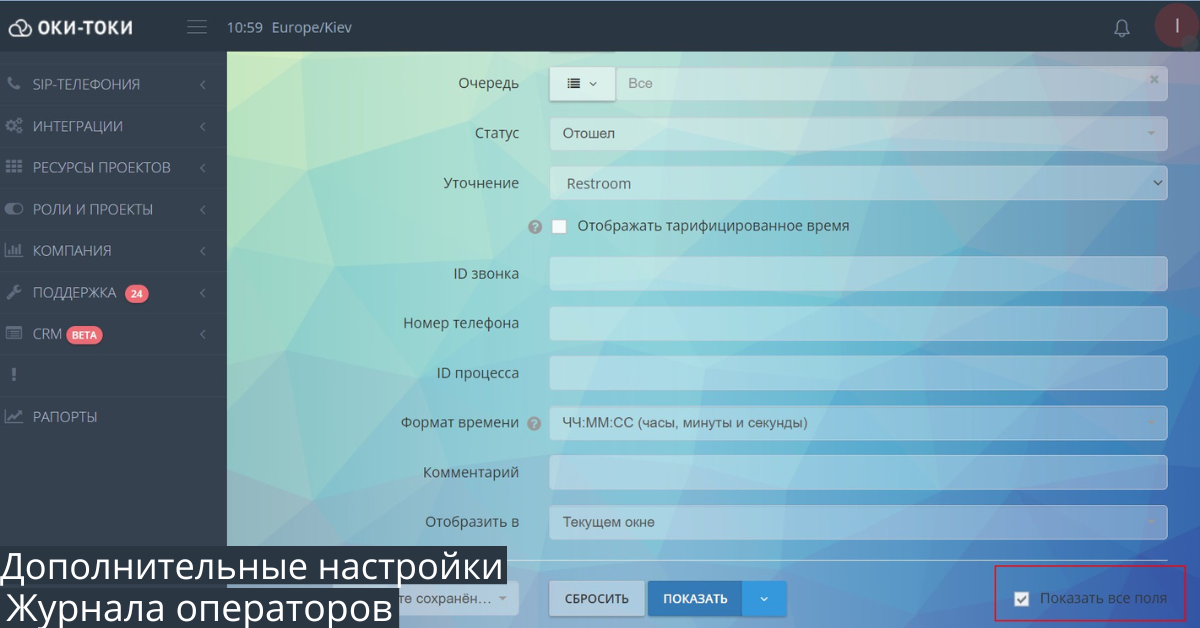Click the Ресурсы проектов grid icon

(x=14, y=167)
